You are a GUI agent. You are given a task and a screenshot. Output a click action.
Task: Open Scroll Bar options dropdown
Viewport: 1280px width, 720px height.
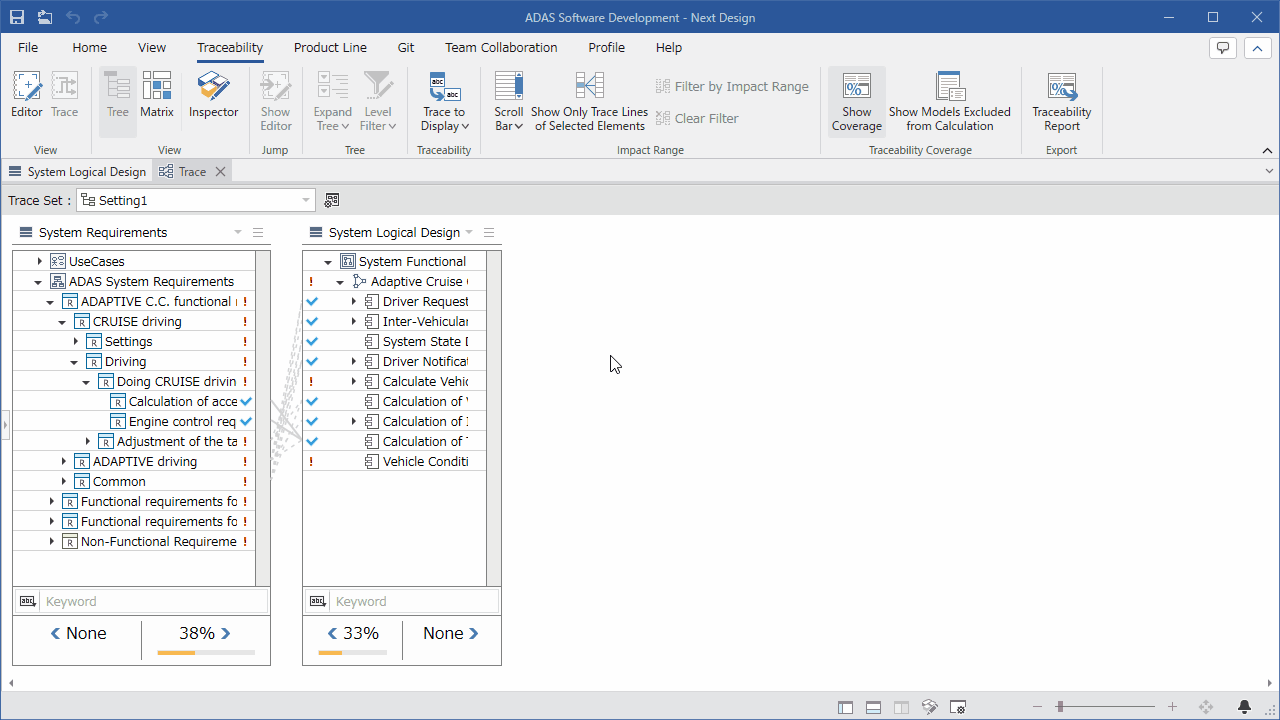[509, 102]
